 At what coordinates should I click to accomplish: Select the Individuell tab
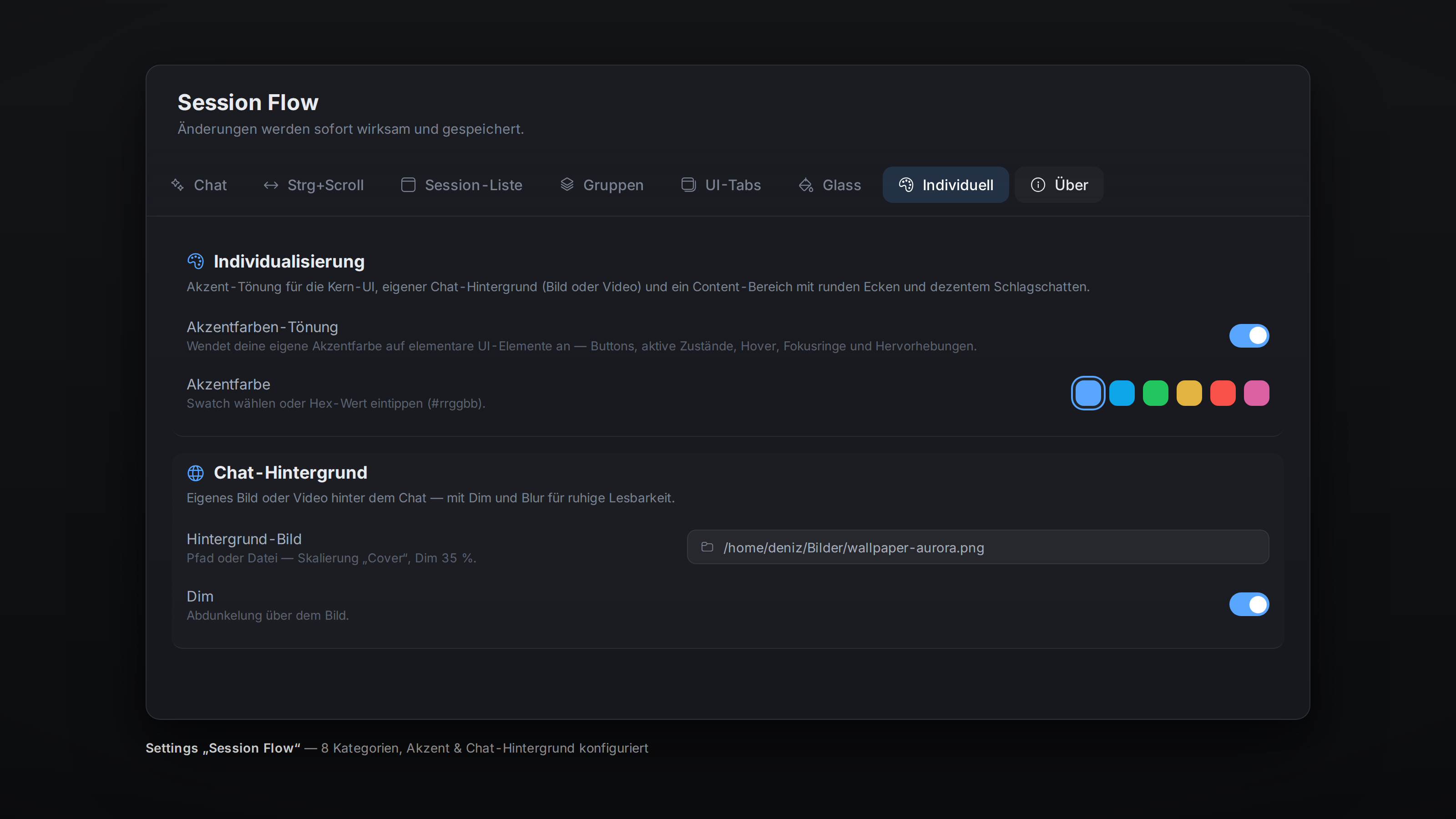945,185
